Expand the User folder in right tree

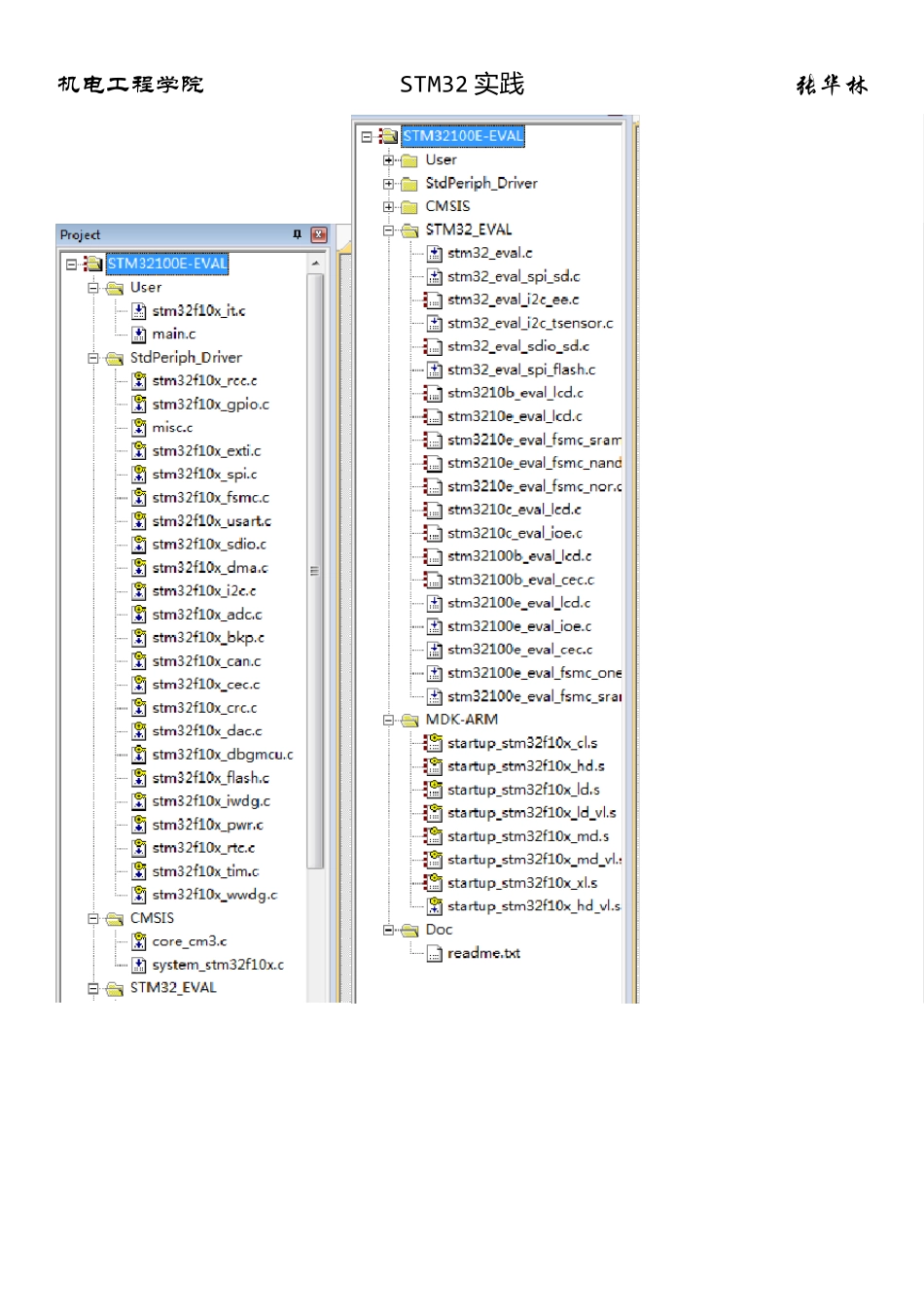(x=388, y=159)
